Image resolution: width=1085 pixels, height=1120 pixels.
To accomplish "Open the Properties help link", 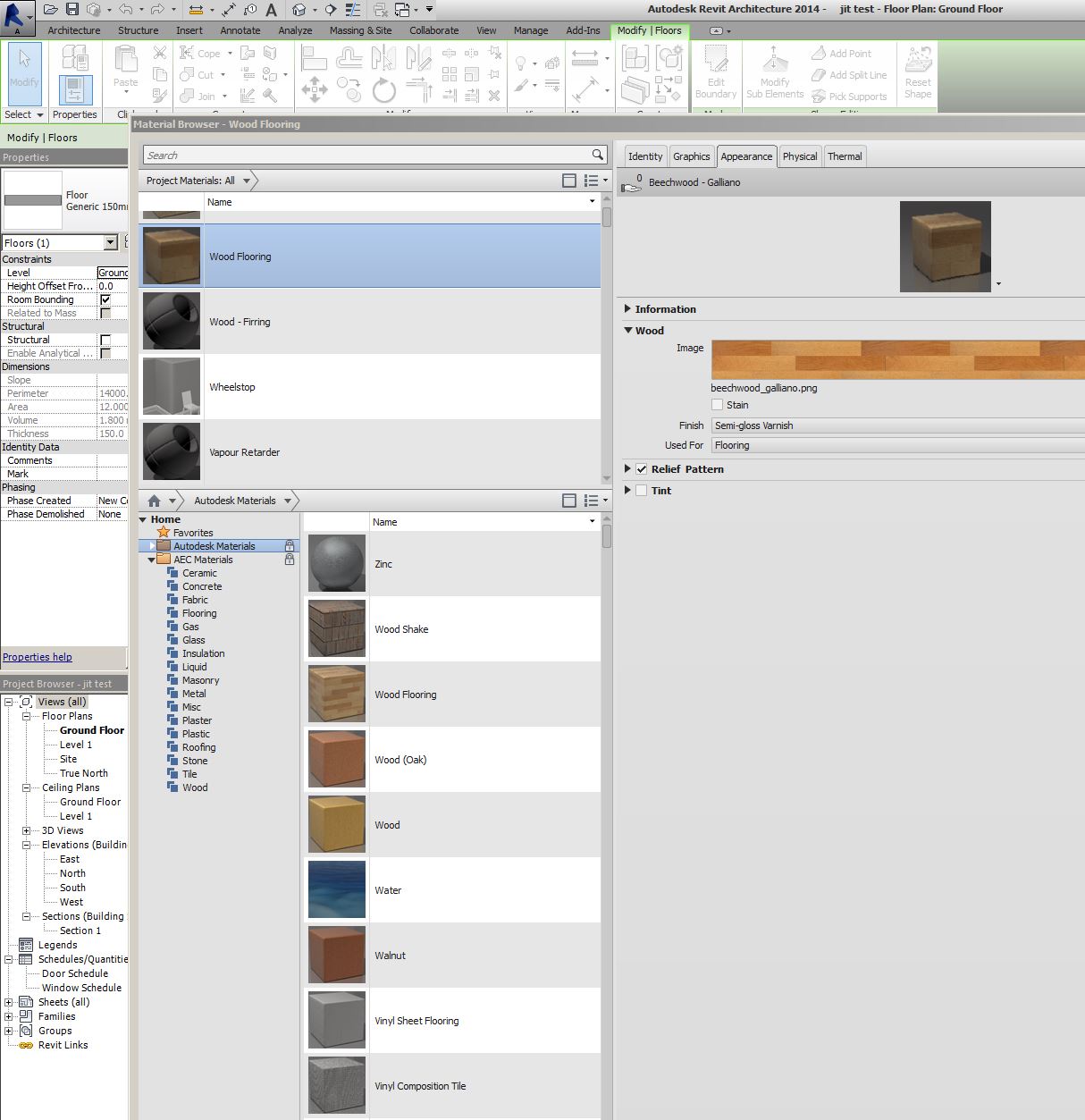I will (x=38, y=657).
